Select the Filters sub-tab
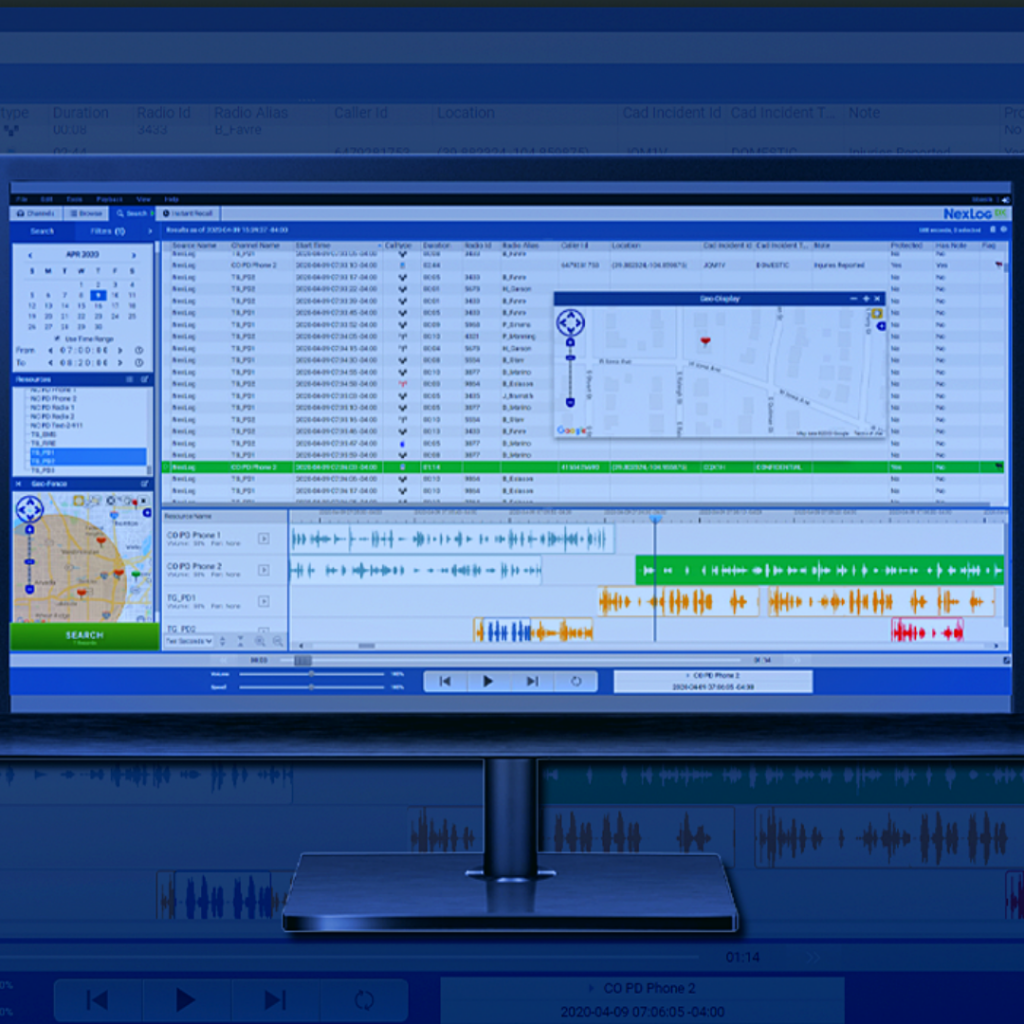 pos(108,231)
